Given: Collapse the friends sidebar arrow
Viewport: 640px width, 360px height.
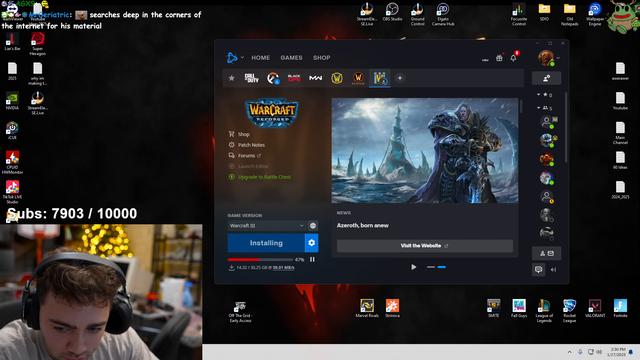Looking at the screenshot, I should (x=553, y=270).
